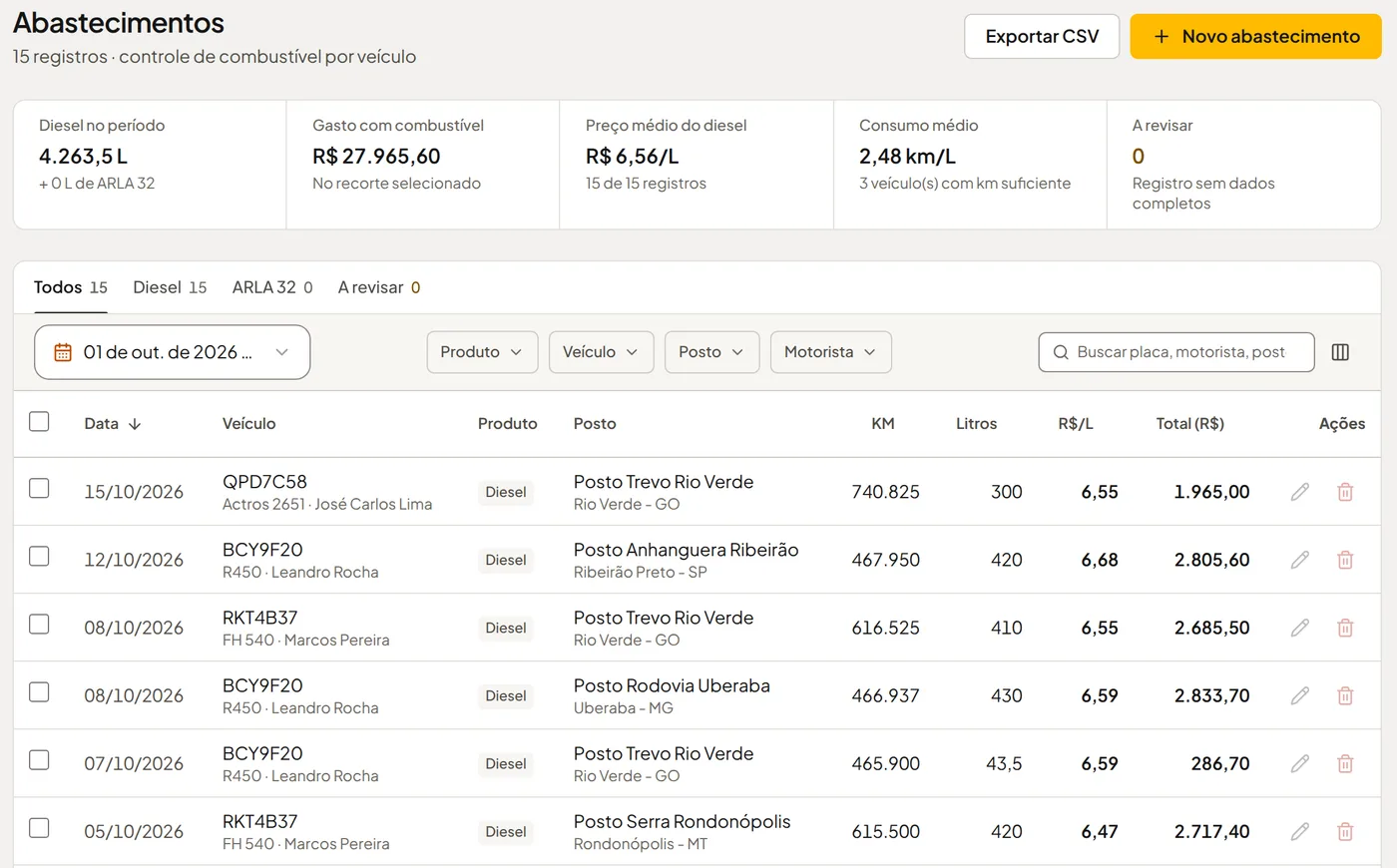This screenshot has width=1397, height=868.
Task: Open the date range picker dropdown
Action: coord(172,352)
